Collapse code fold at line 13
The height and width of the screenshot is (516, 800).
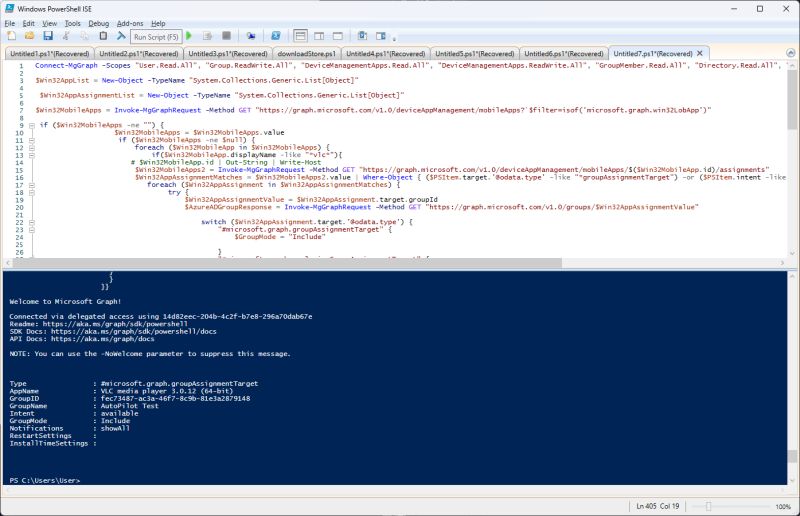[32, 155]
